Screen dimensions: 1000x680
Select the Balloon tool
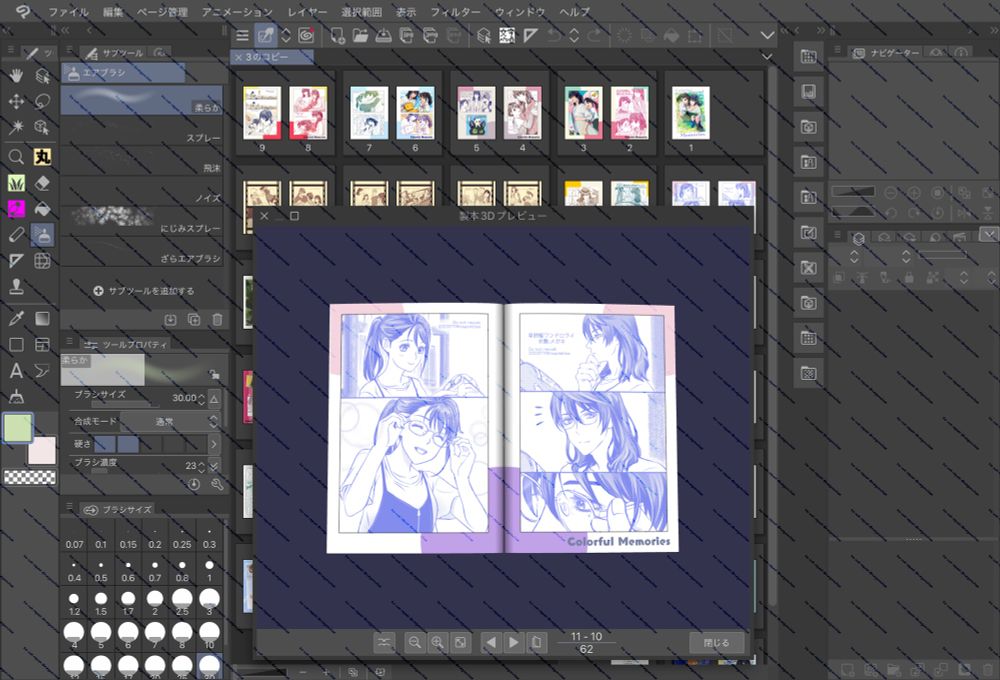point(42,371)
